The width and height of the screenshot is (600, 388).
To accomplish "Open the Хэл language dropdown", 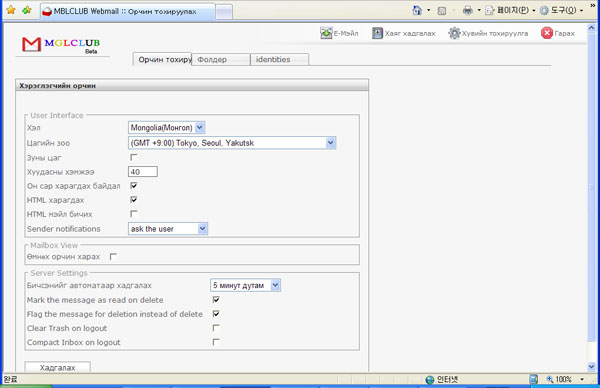I will click(x=167, y=127).
